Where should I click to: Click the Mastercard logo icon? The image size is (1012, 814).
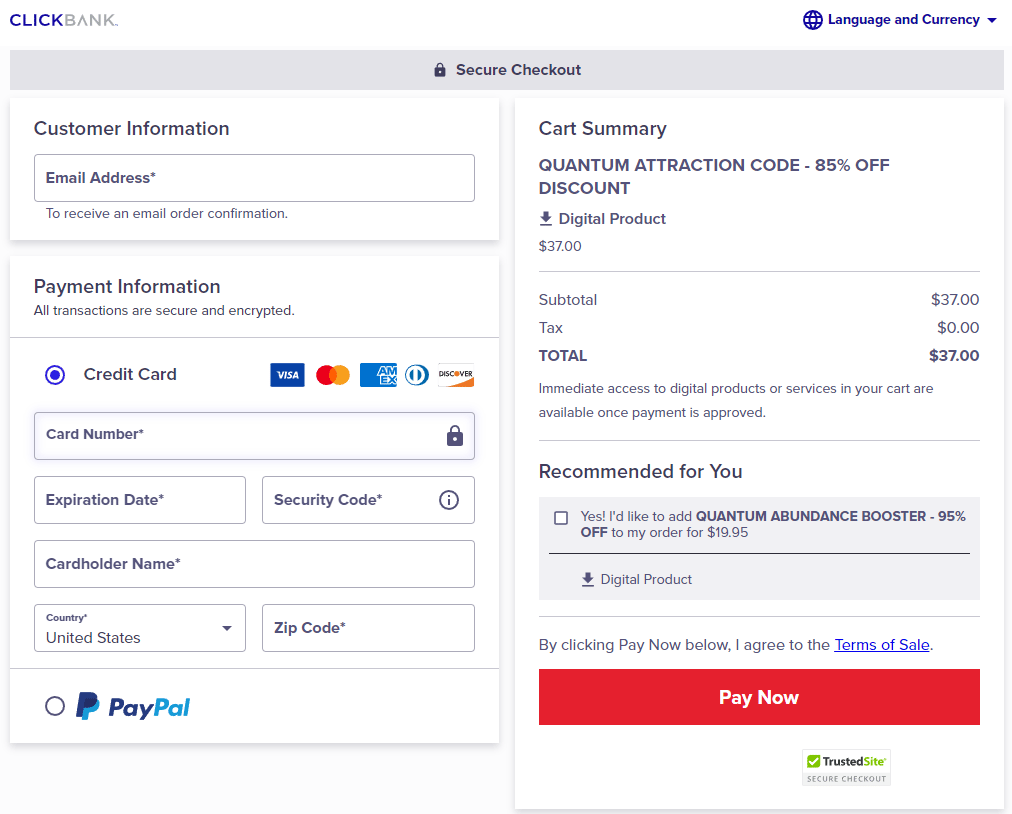coord(333,375)
